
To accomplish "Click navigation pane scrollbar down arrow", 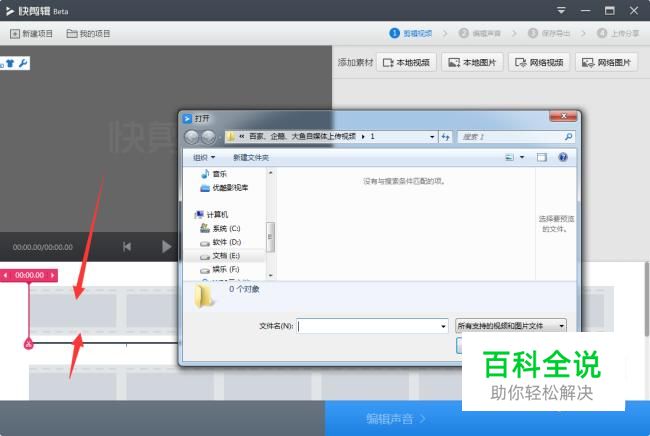I will (270, 275).
